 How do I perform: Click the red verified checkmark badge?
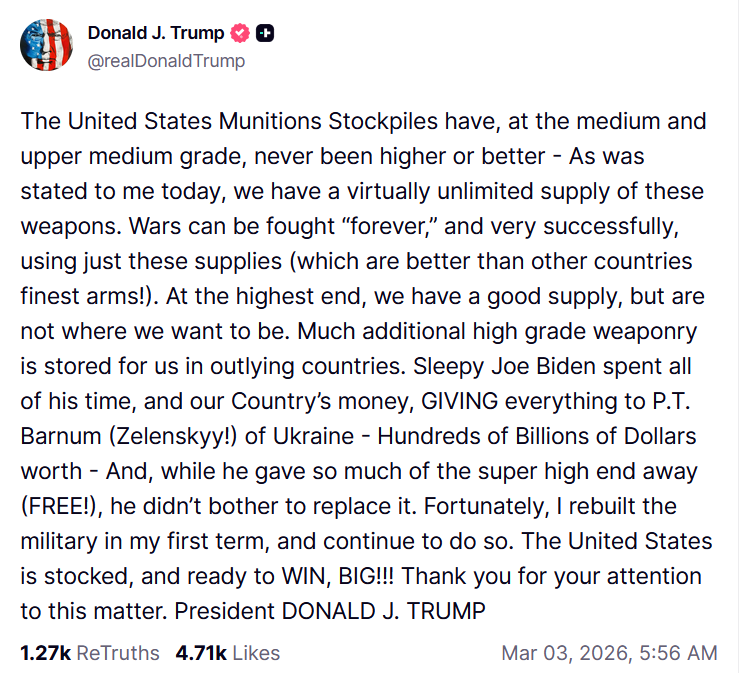240,34
